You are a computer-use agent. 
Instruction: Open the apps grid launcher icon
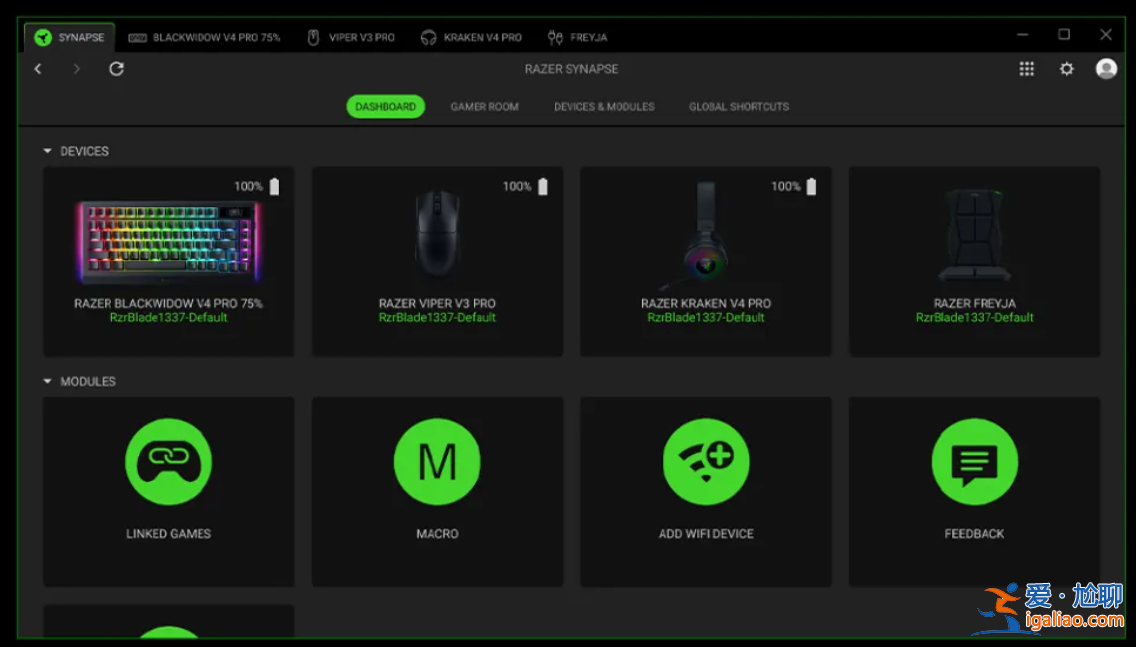1026,69
